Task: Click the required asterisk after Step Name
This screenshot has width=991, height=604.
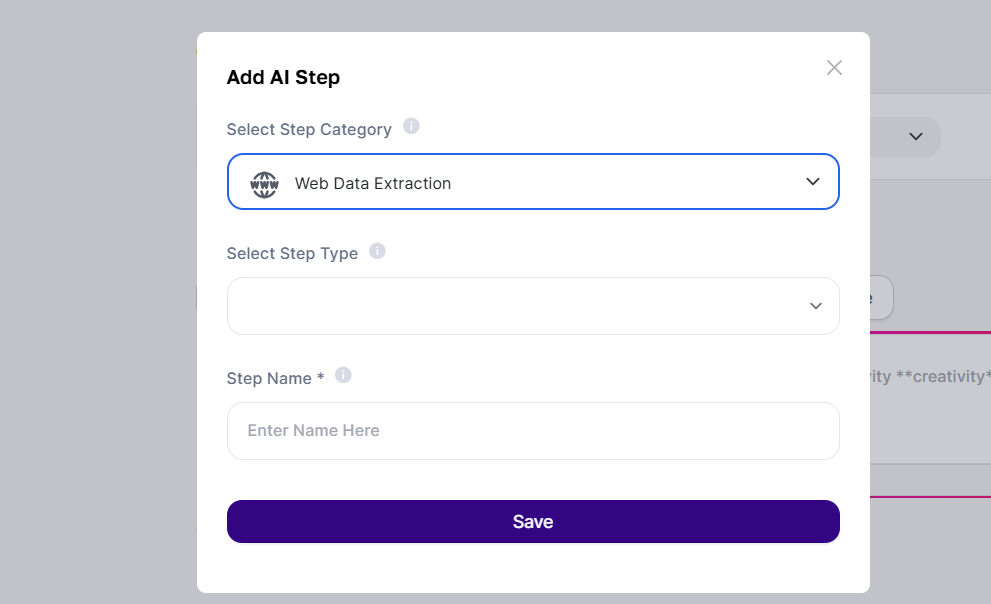Action: (321, 378)
